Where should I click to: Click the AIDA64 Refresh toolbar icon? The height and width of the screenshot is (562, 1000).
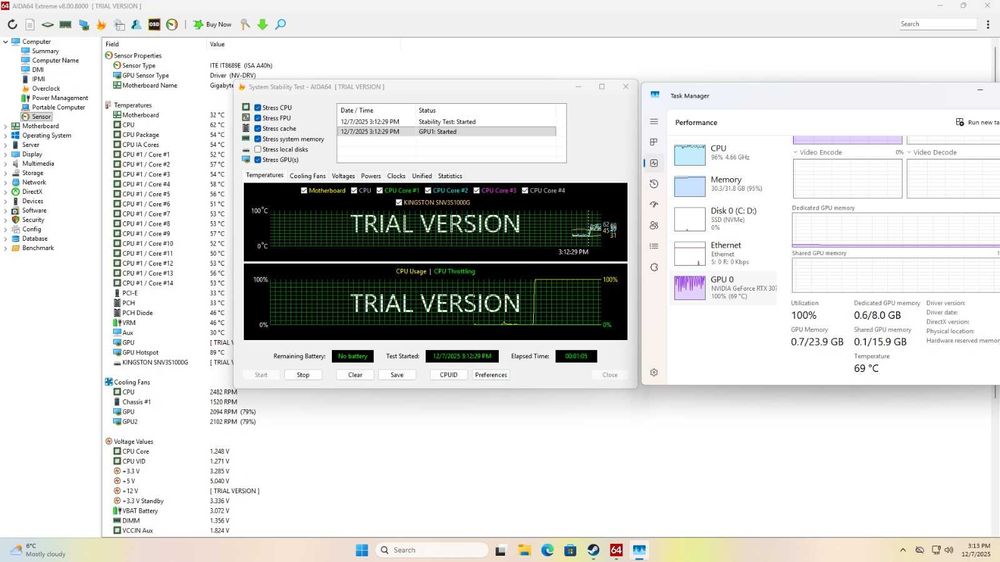coord(12,24)
